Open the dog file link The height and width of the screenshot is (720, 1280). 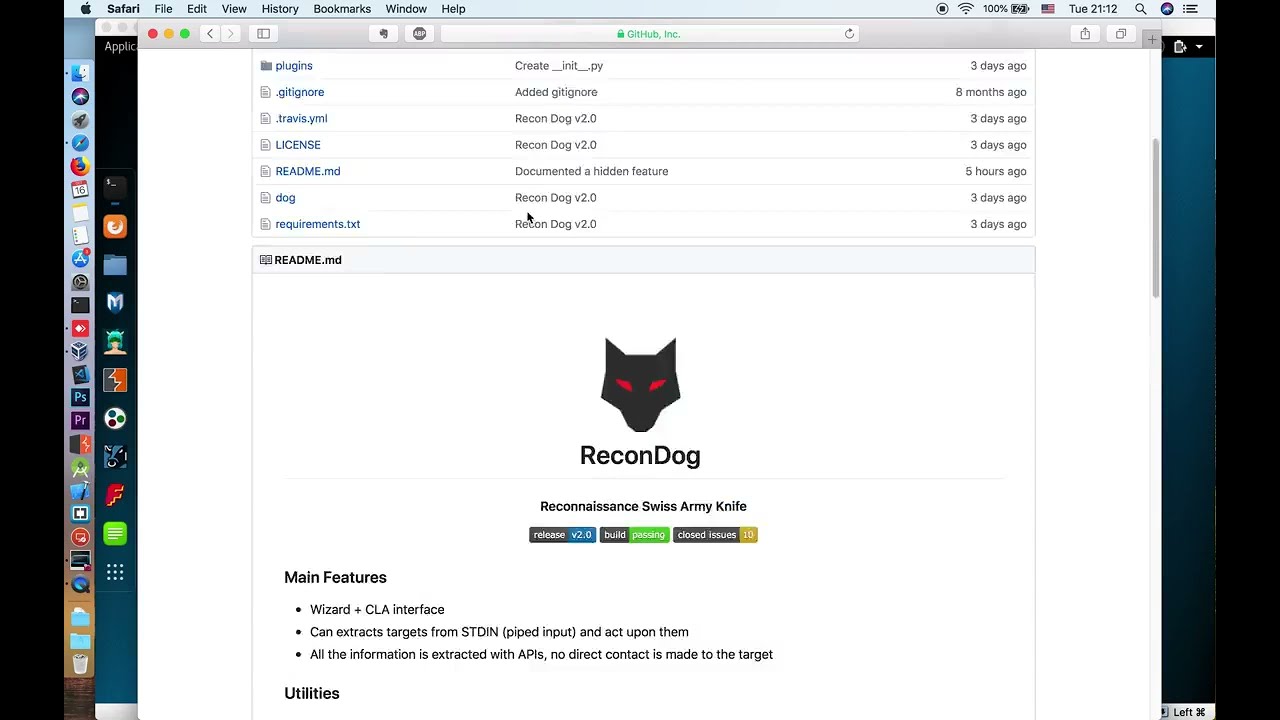click(x=285, y=198)
